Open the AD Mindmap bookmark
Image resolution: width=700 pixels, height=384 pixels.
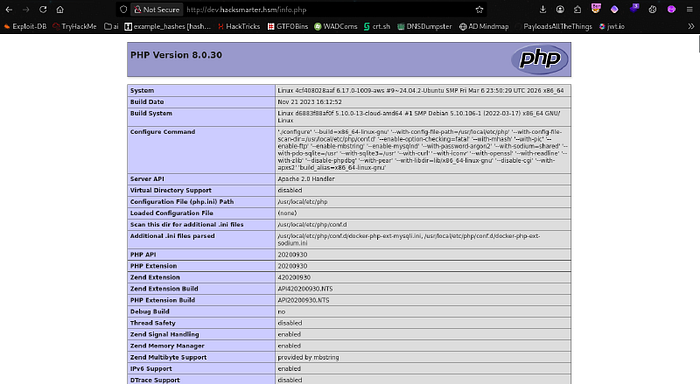(x=483, y=26)
